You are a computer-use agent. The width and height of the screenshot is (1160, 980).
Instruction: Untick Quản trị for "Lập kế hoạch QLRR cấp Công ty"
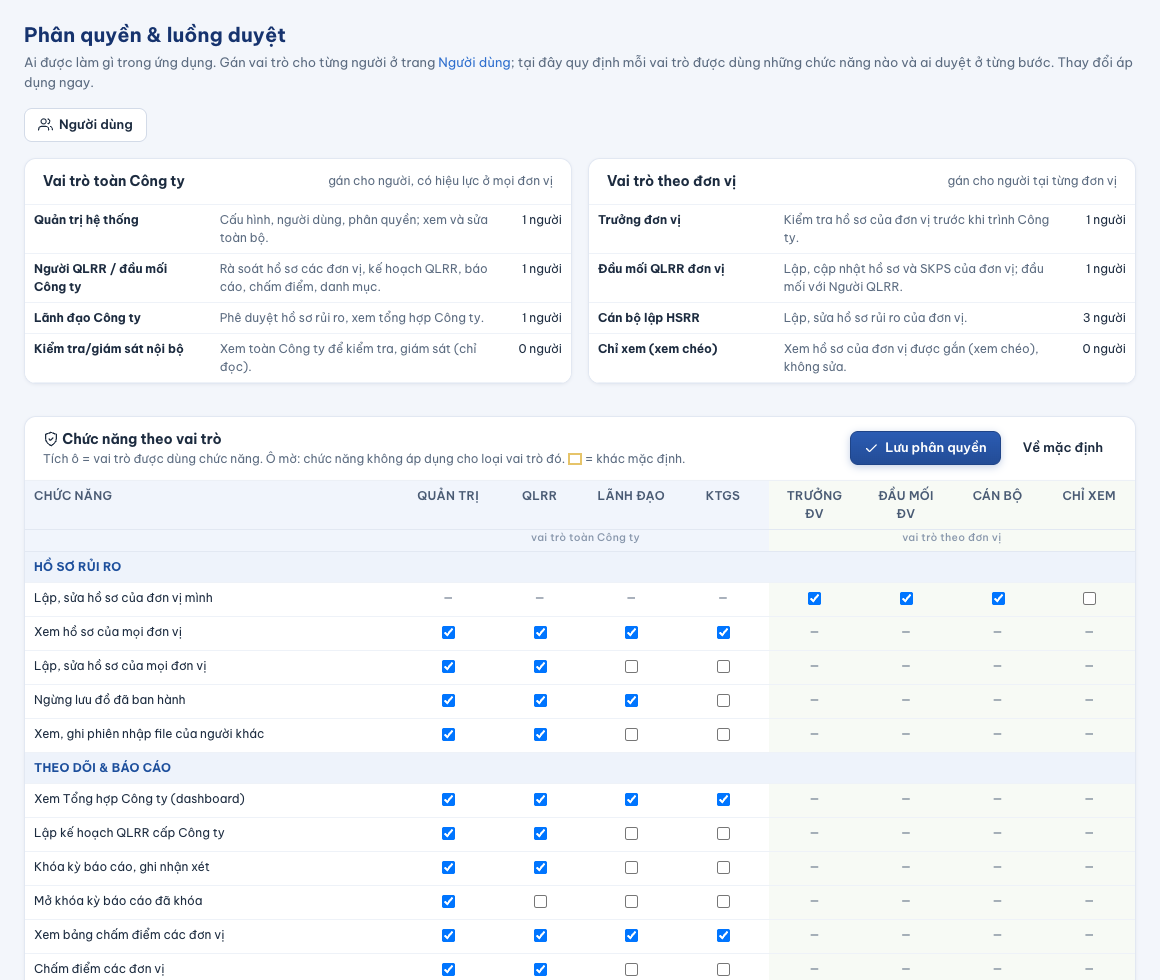(x=448, y=834)
